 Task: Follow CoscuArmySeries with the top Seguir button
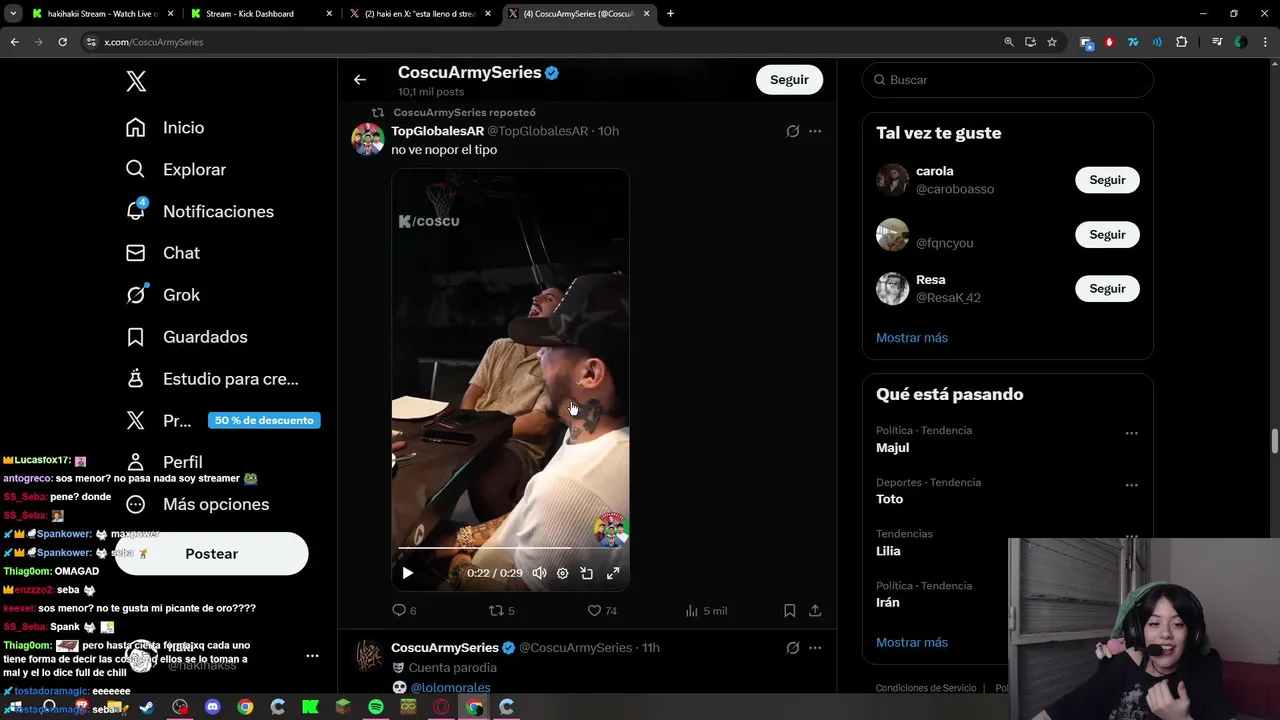(x=789, y=80)
